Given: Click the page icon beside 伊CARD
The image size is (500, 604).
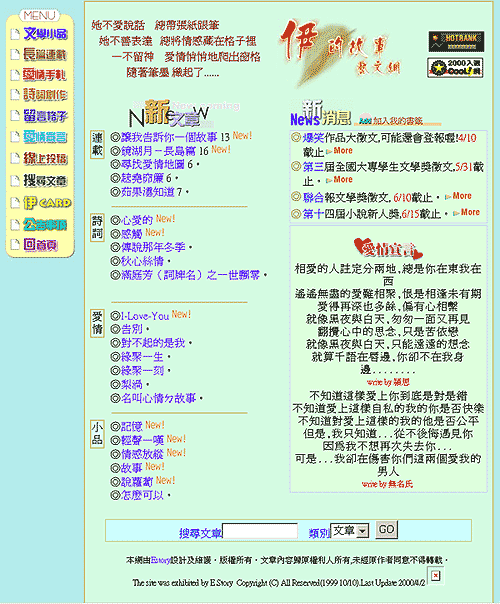Looking at the screenshot, I should click(x=15, y=203).
